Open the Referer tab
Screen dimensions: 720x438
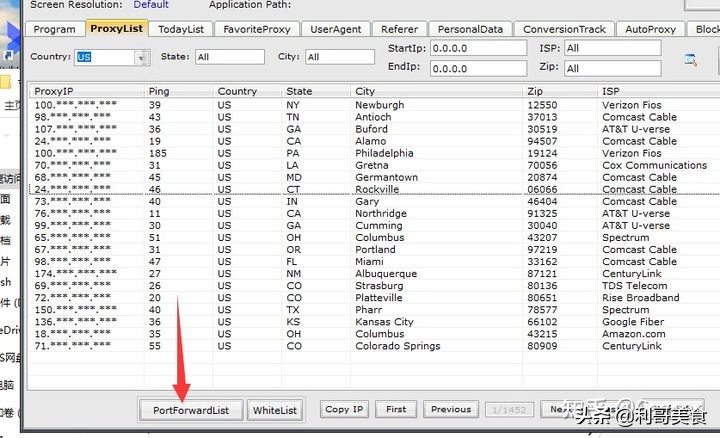tap(399, 29)
